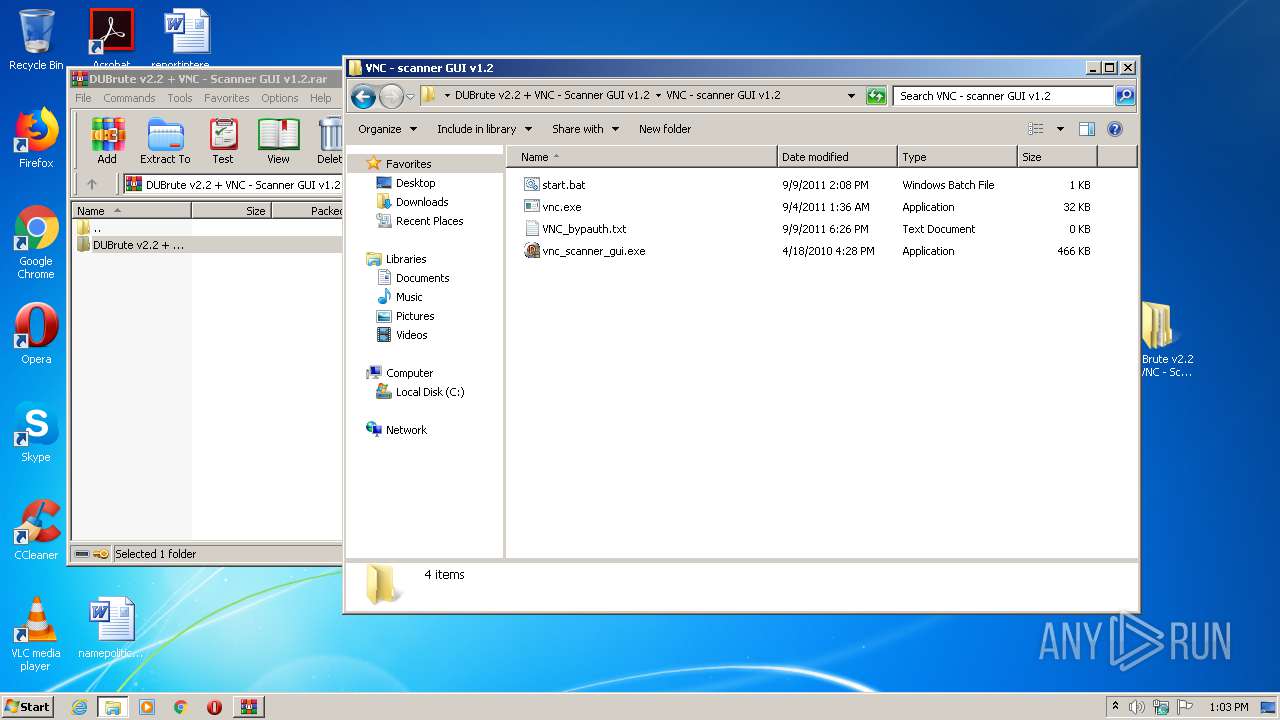This screenshot has width=1280, height=720.
Task: Select the Skype desktop shortcut
Action: [x=36, y=432]
